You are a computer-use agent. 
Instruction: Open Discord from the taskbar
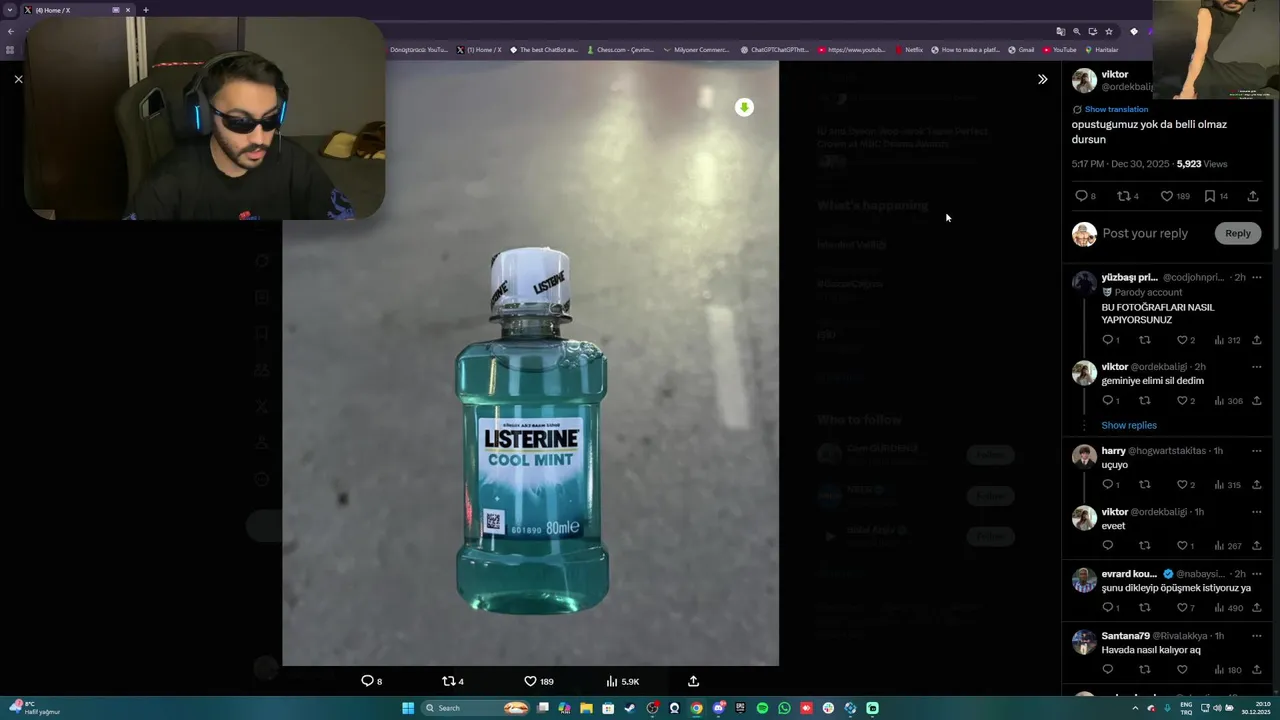[718, 708]
